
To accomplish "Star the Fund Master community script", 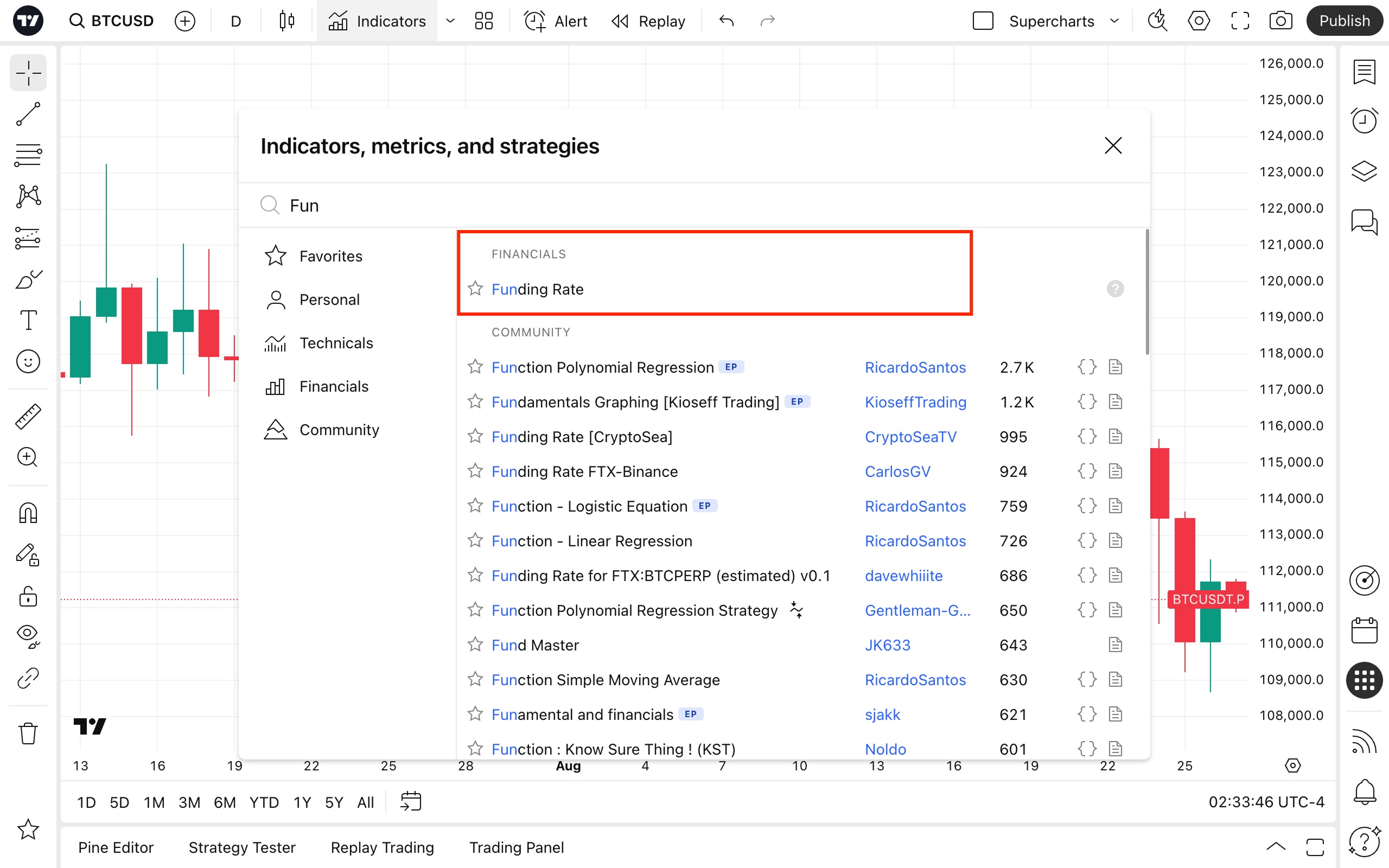I will (x=475, y=644).
